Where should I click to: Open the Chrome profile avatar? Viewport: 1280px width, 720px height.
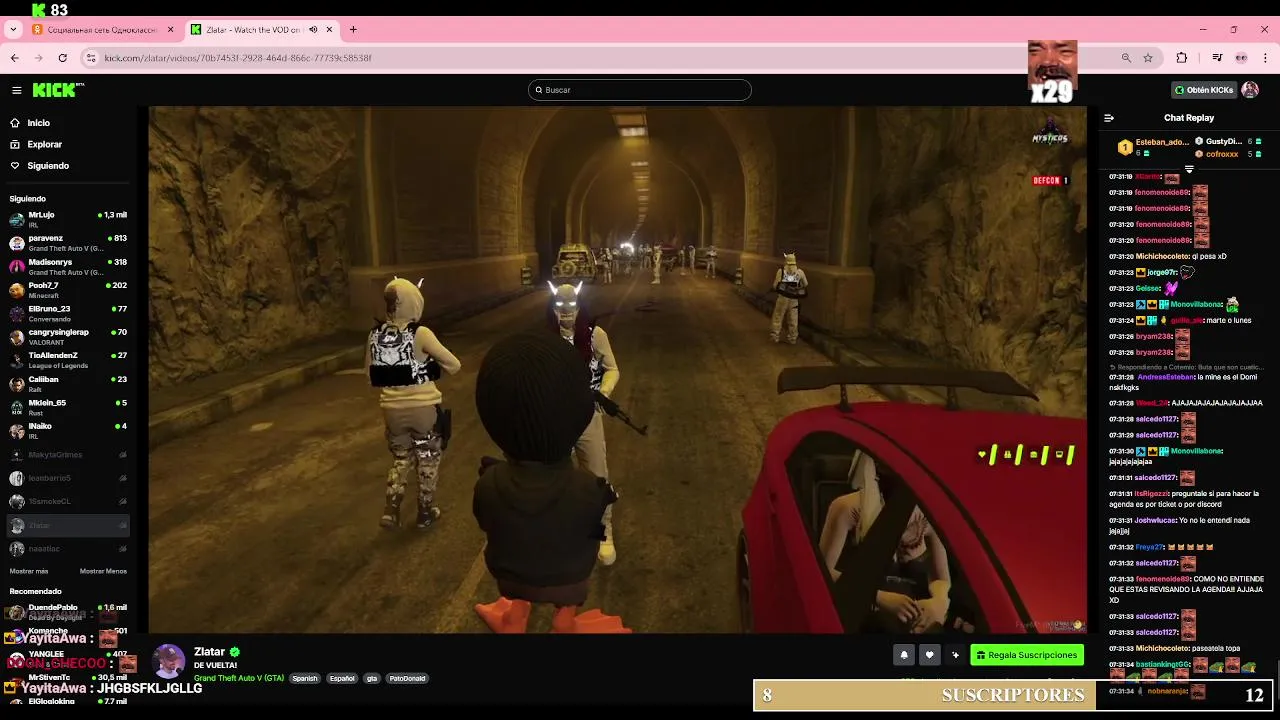click(1241, 58)
